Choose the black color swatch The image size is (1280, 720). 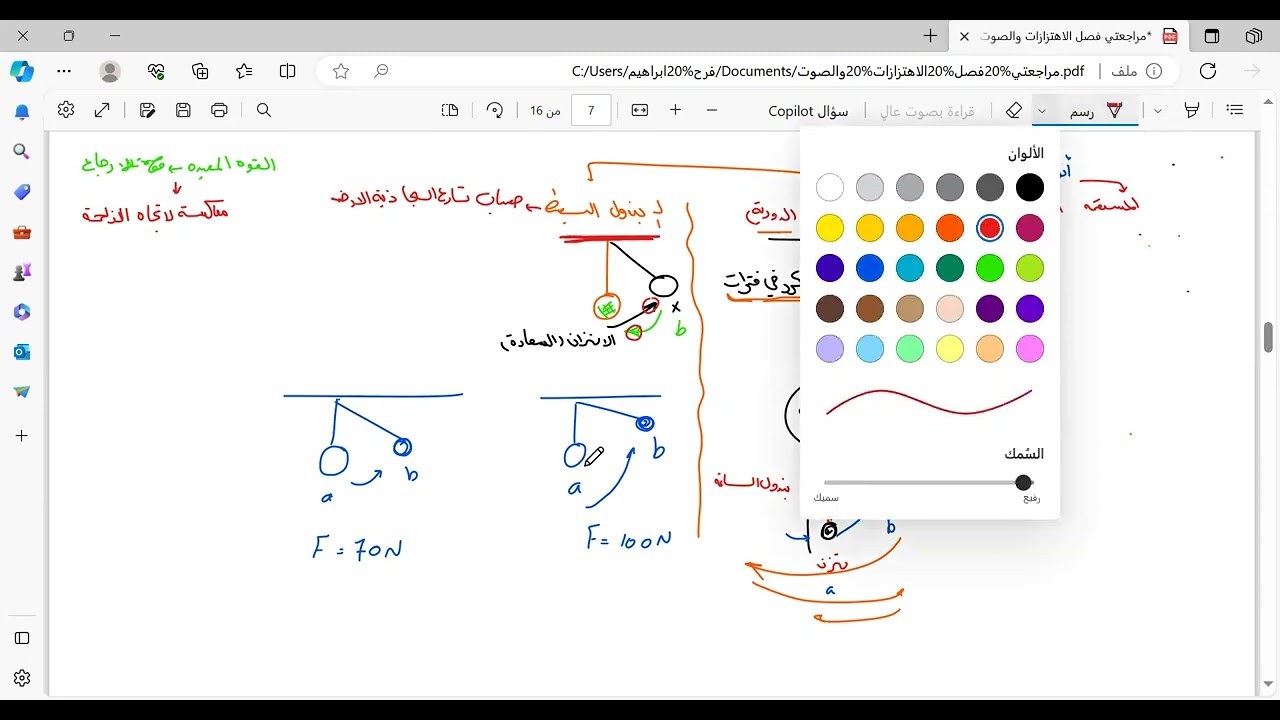click(x=1030, y=187)
